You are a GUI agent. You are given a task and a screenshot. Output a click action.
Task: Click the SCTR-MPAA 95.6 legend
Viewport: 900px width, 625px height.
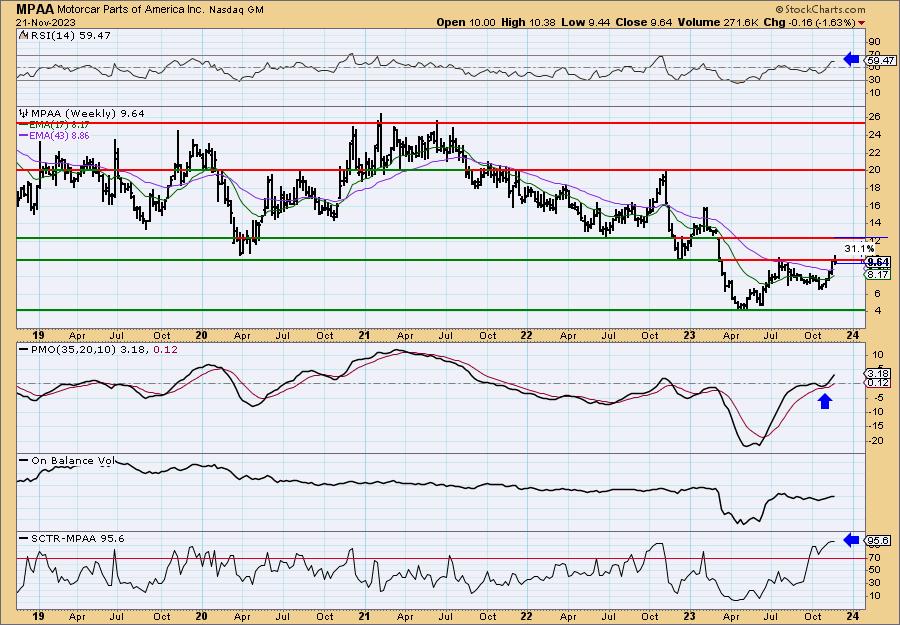77,538
